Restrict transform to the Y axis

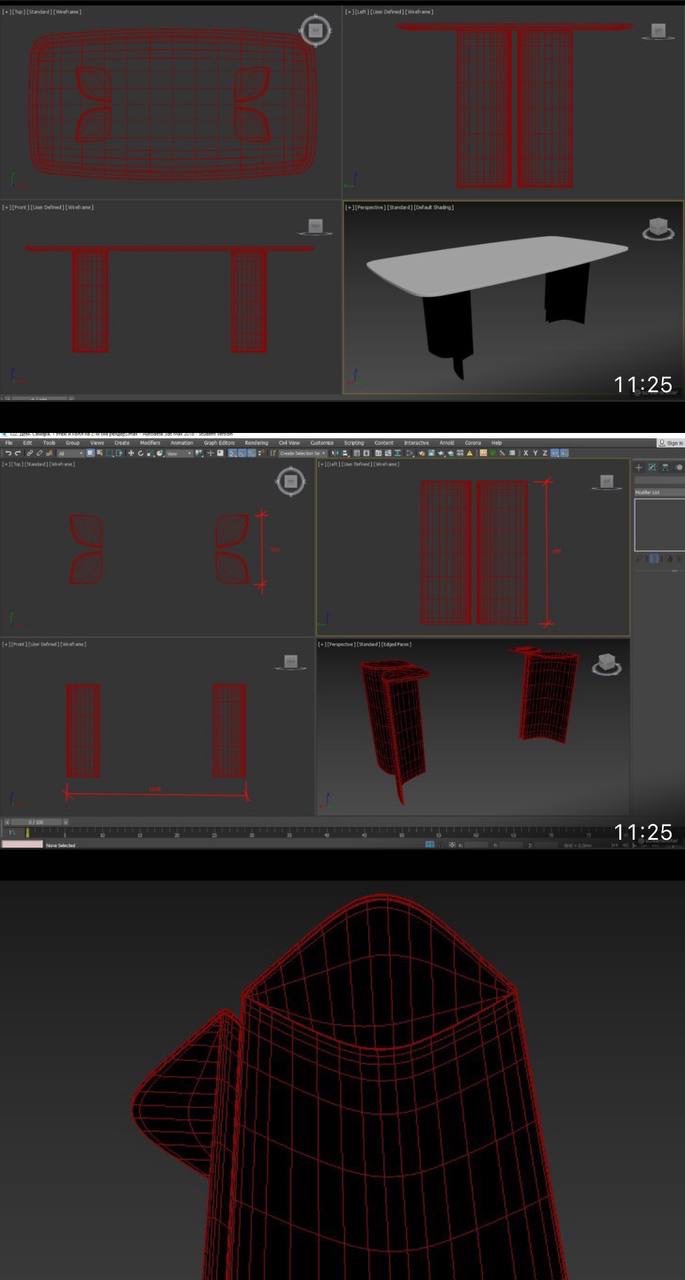535,453
